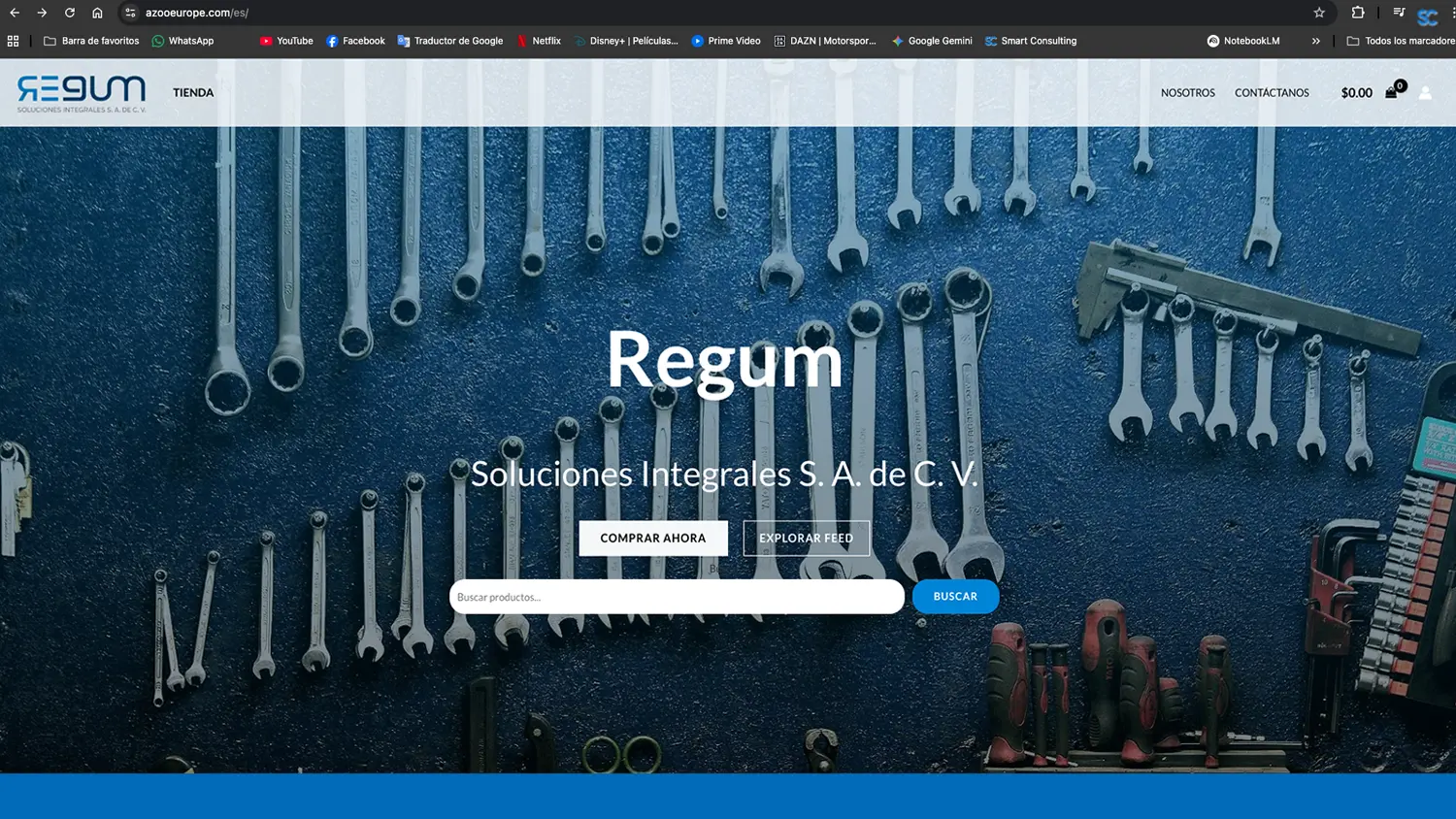Open the apps grid in bookmarks bar
1456x819 pixels.
tap(13, 41)
